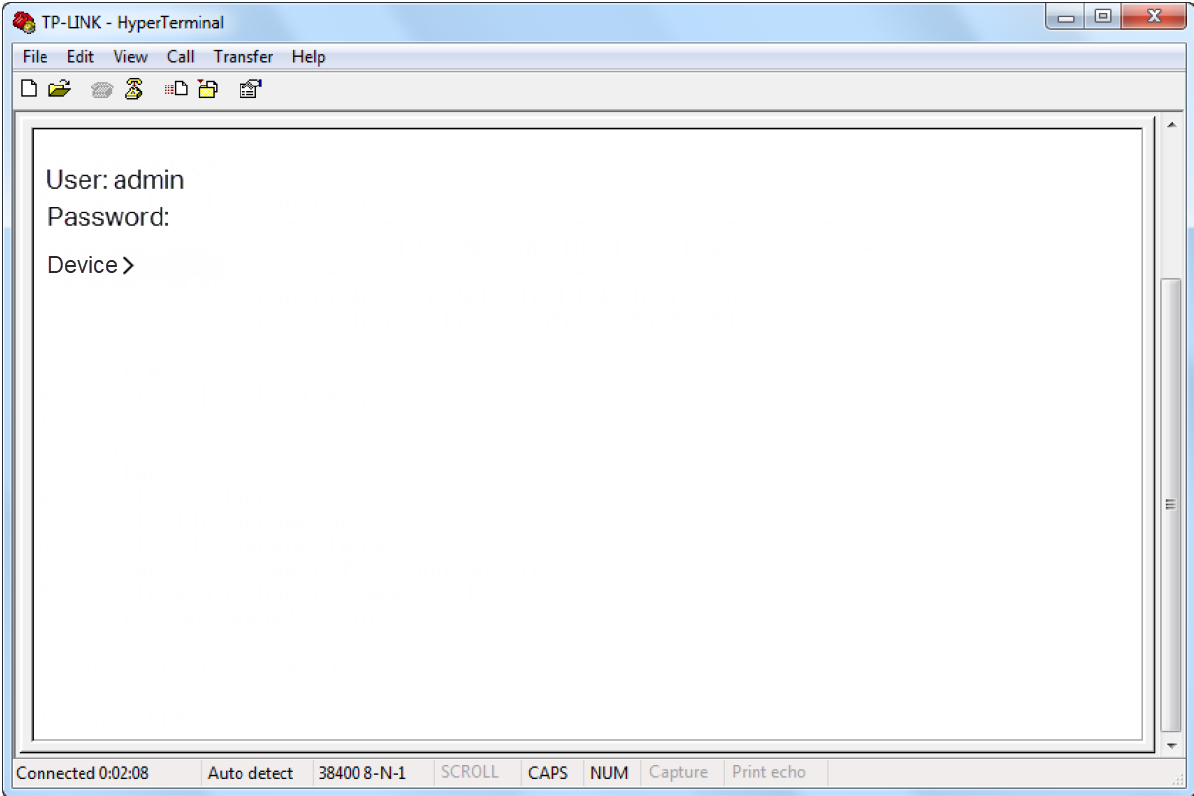Open the Help menu
The image size is (1194, 796).
(x=308, y=56)
